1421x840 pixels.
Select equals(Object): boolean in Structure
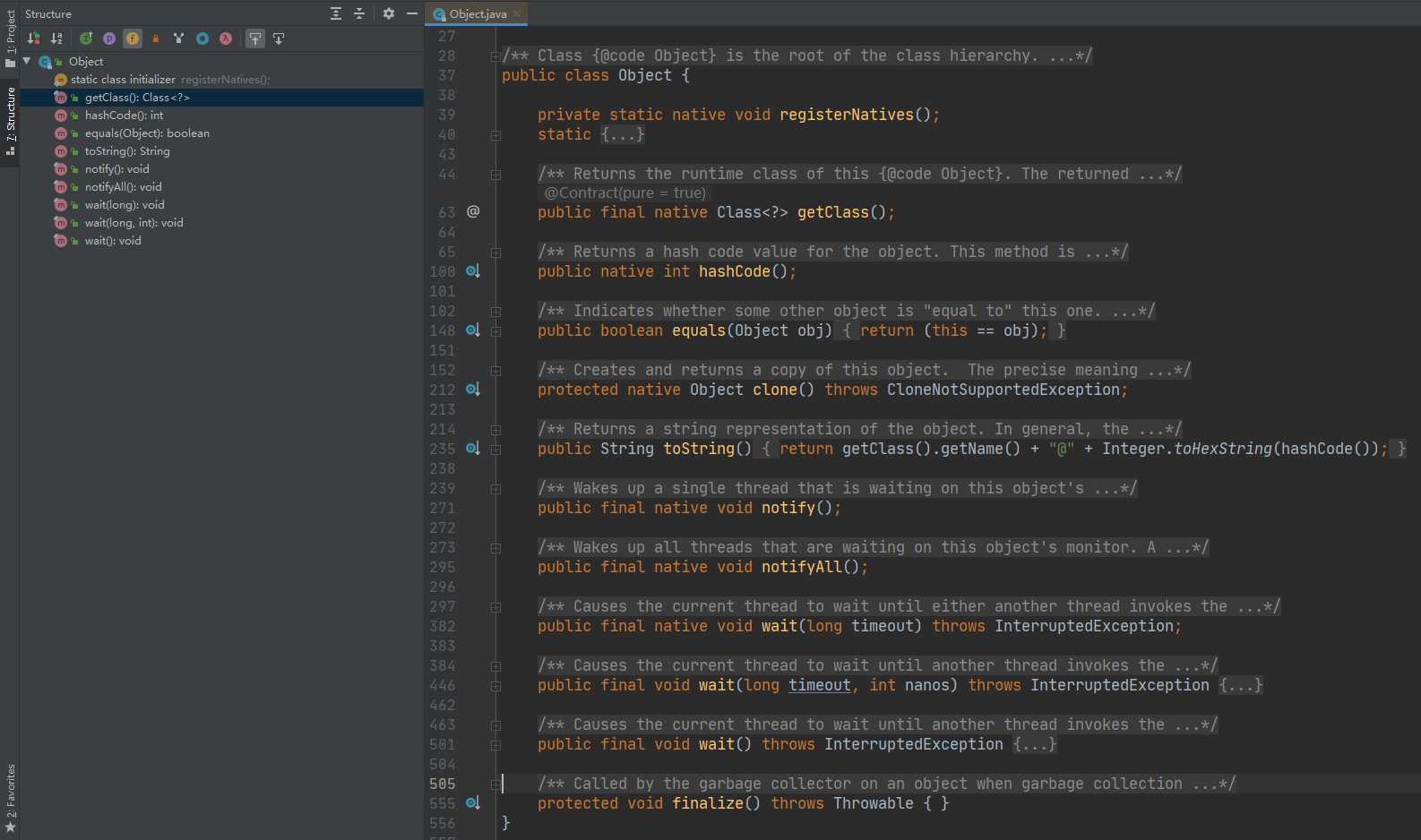pyautogui.click(x=221, y=133)
